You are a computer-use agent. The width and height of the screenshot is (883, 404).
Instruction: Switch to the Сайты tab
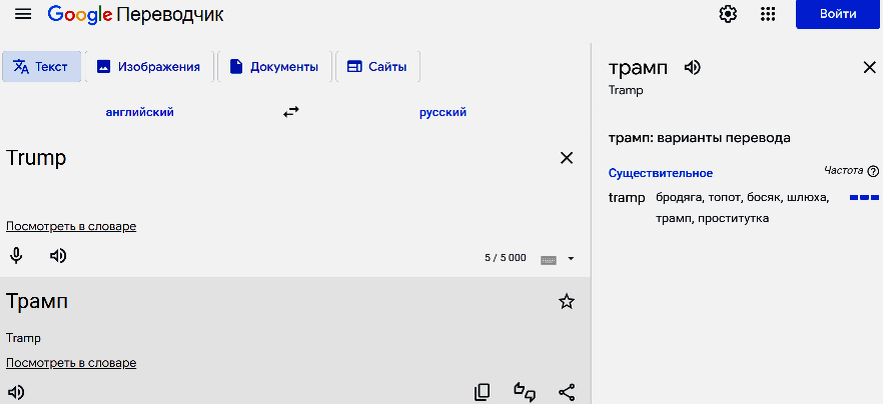point(377,66)
